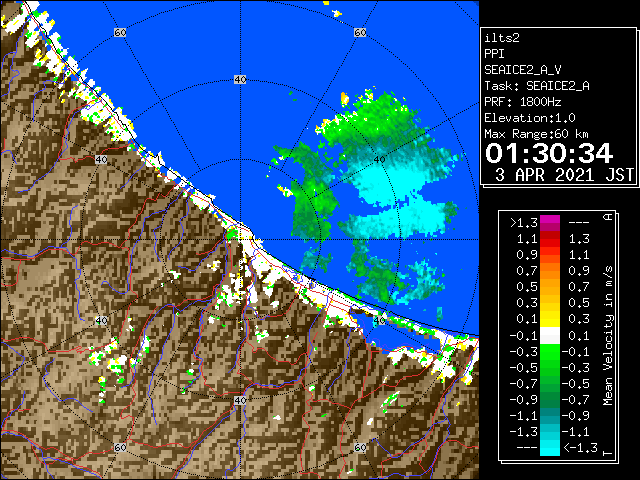Click the '<-1.3' legend label
This screenshot has width=640, height=480.
580,447
